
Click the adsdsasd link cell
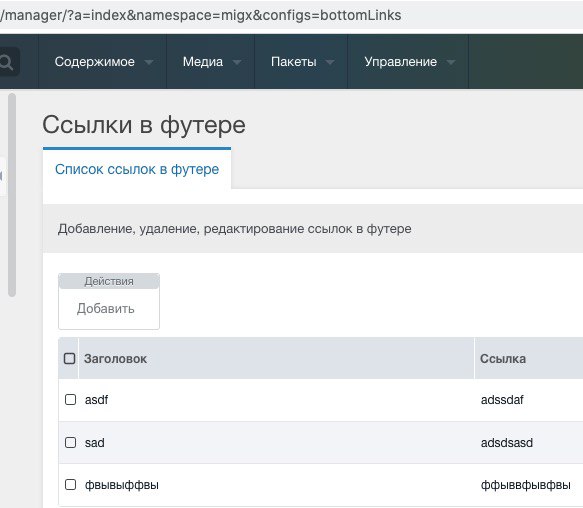coord(507,443)
